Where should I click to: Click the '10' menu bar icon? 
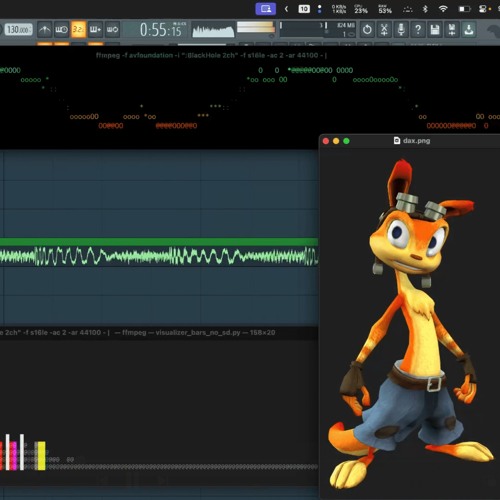tap(304, 9)
